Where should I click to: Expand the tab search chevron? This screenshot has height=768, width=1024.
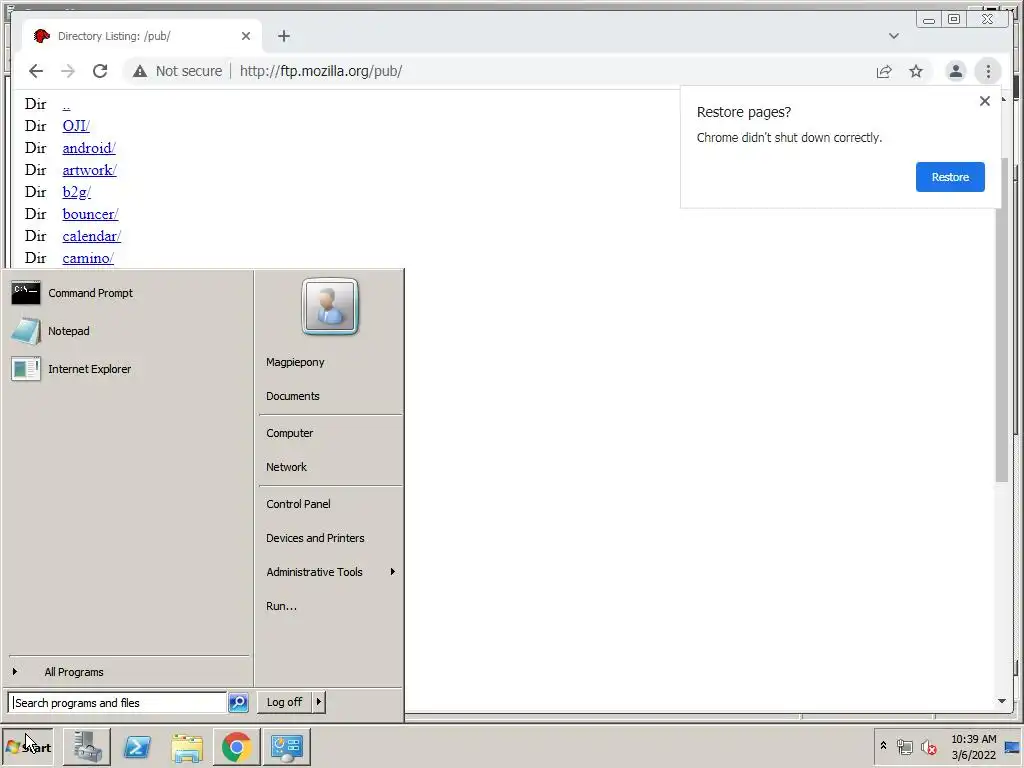pos(894,36)
